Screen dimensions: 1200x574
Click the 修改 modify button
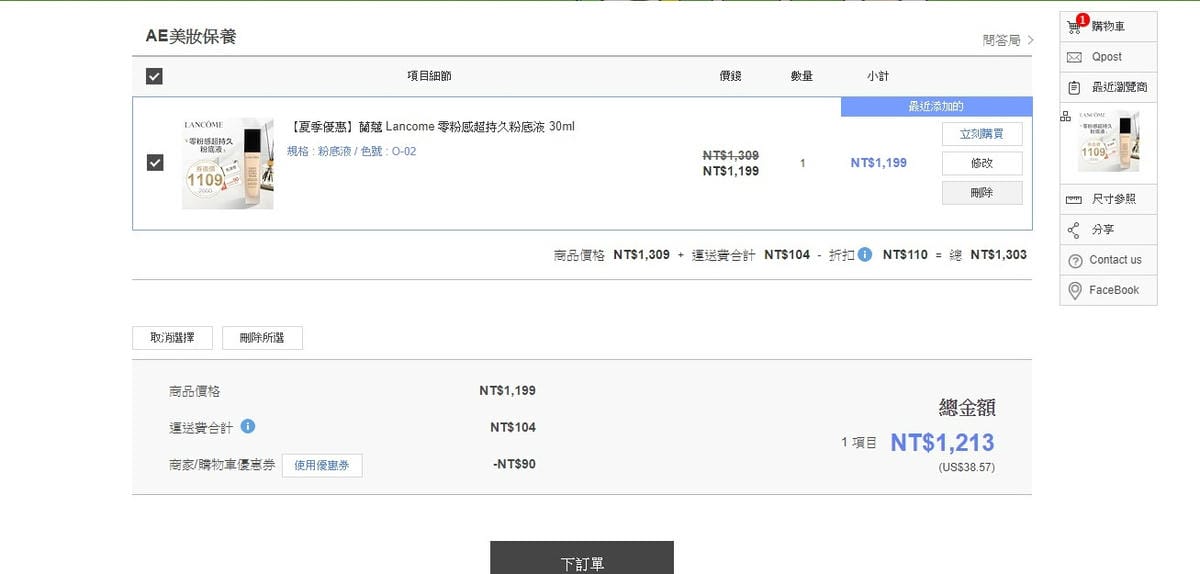[981, 163]
